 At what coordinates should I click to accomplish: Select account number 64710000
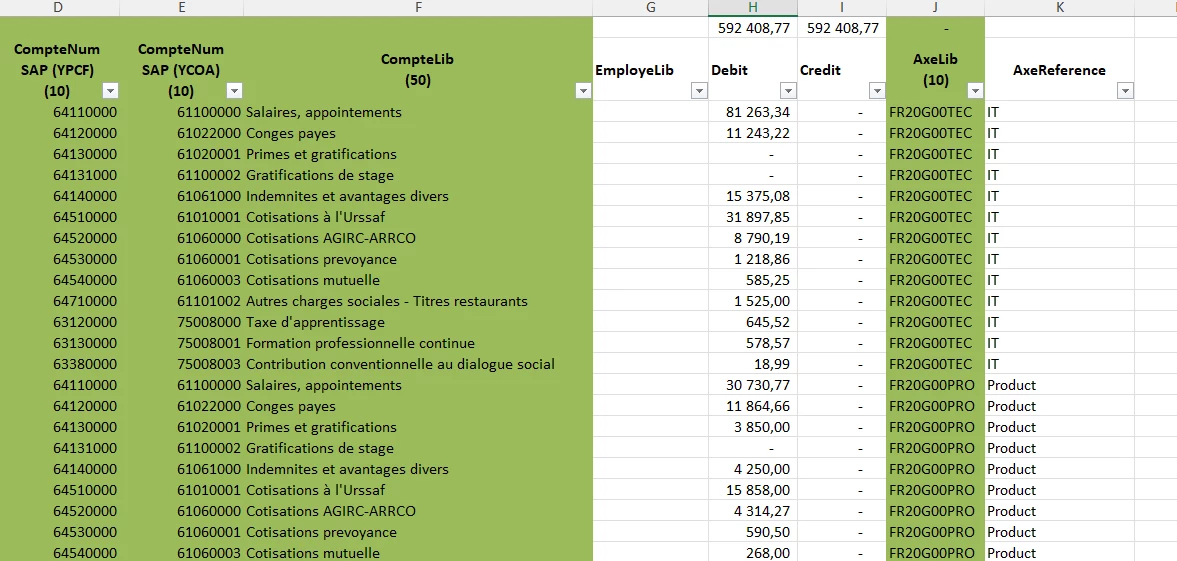59,301
